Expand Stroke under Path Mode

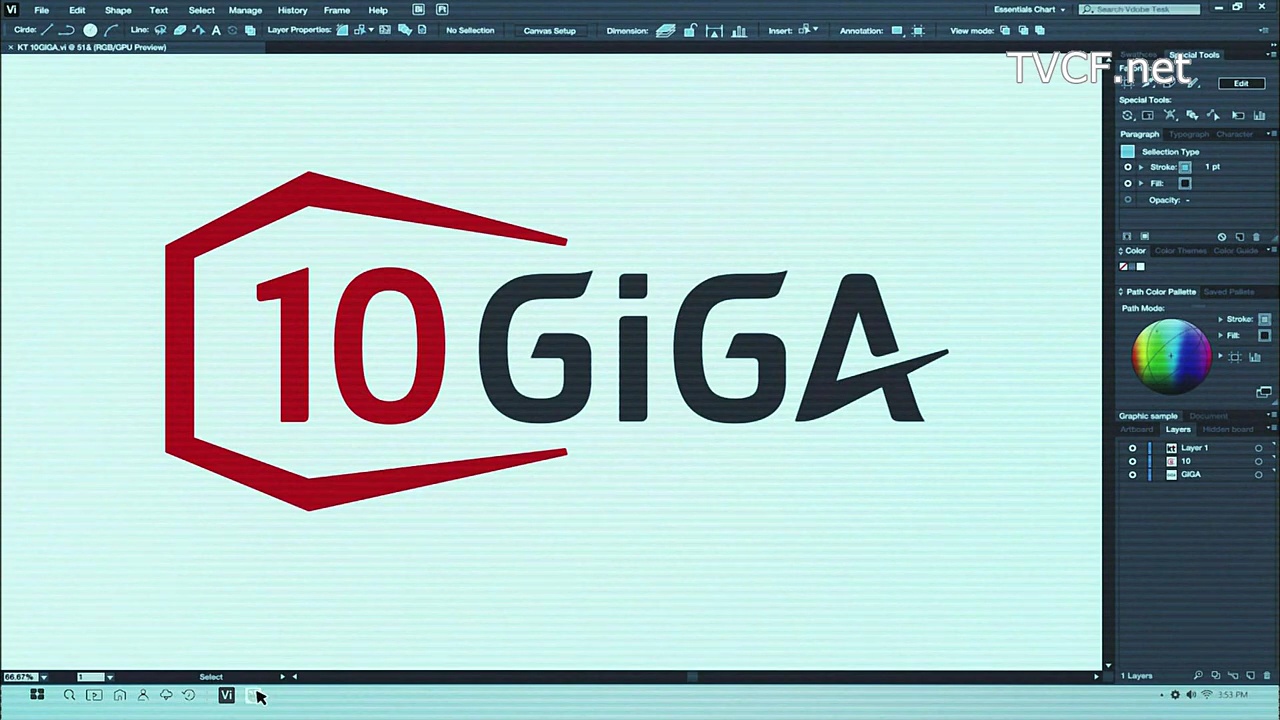coord(1220,319)
